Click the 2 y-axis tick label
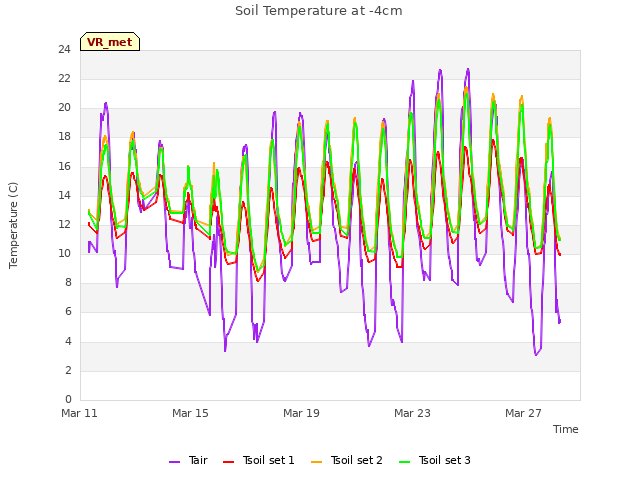This screenshot has height=480, width=640. click(68, 371)
